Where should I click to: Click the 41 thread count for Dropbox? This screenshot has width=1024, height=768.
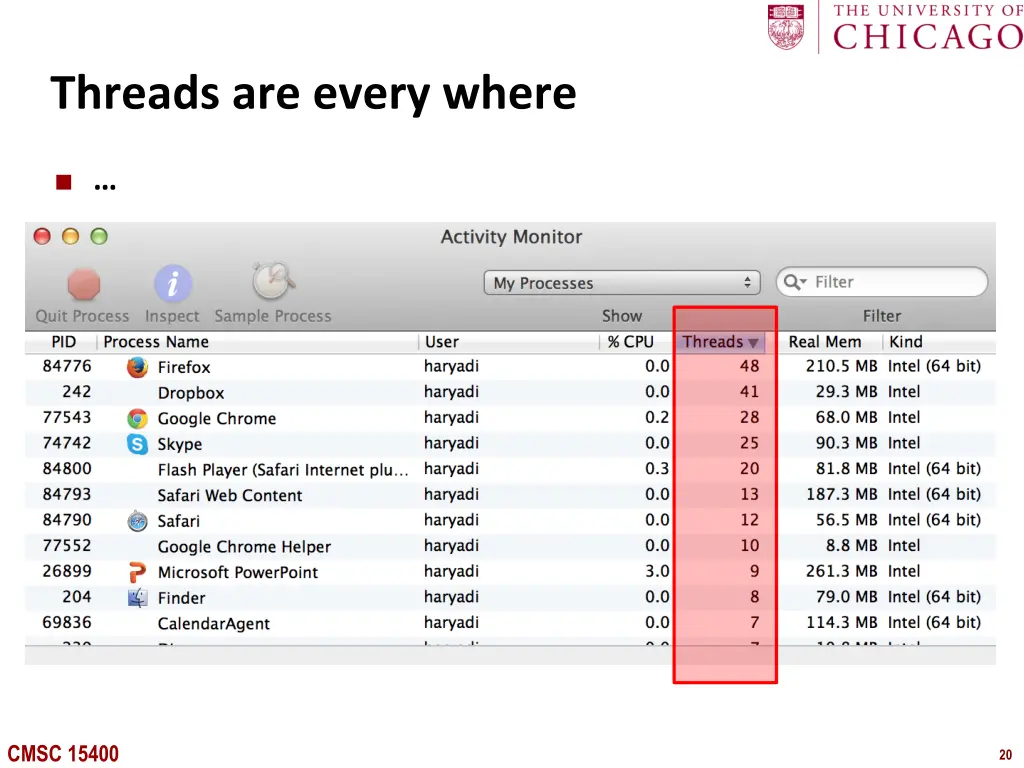[749, 392]
